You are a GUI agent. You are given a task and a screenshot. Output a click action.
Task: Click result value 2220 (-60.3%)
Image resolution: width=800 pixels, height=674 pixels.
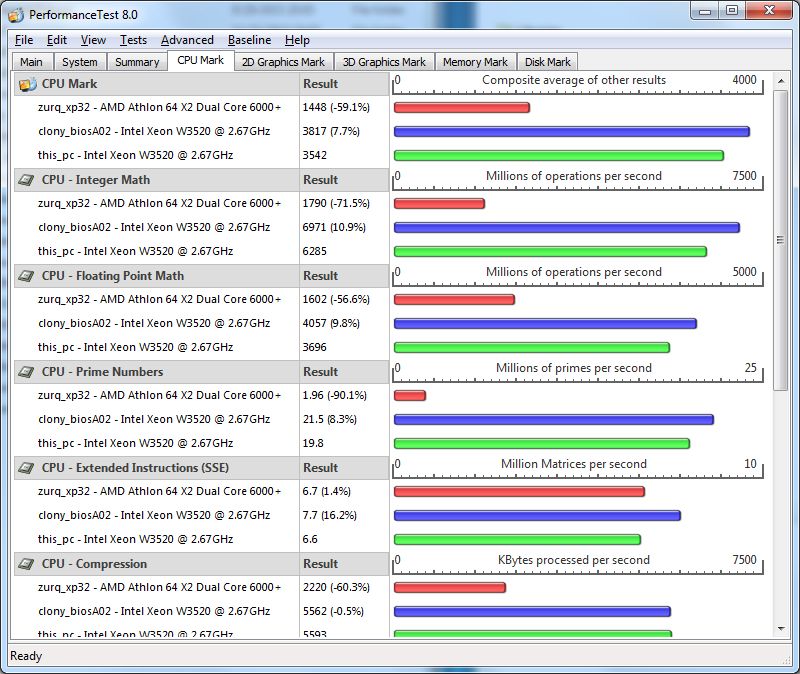pyautogui.click(x=336, y=587)
